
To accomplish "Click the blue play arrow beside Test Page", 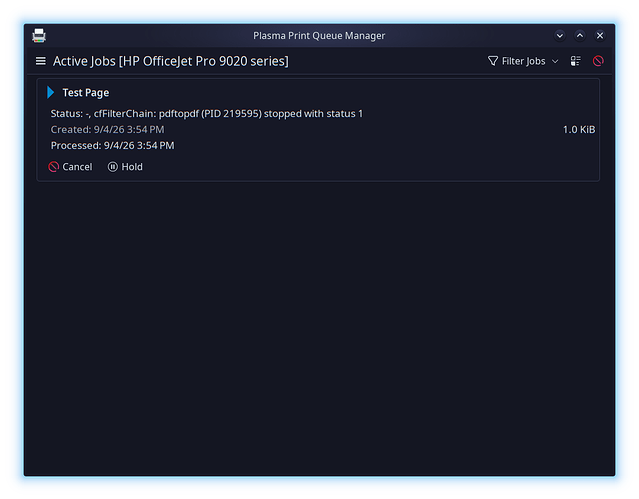I will tap(51, 93).
